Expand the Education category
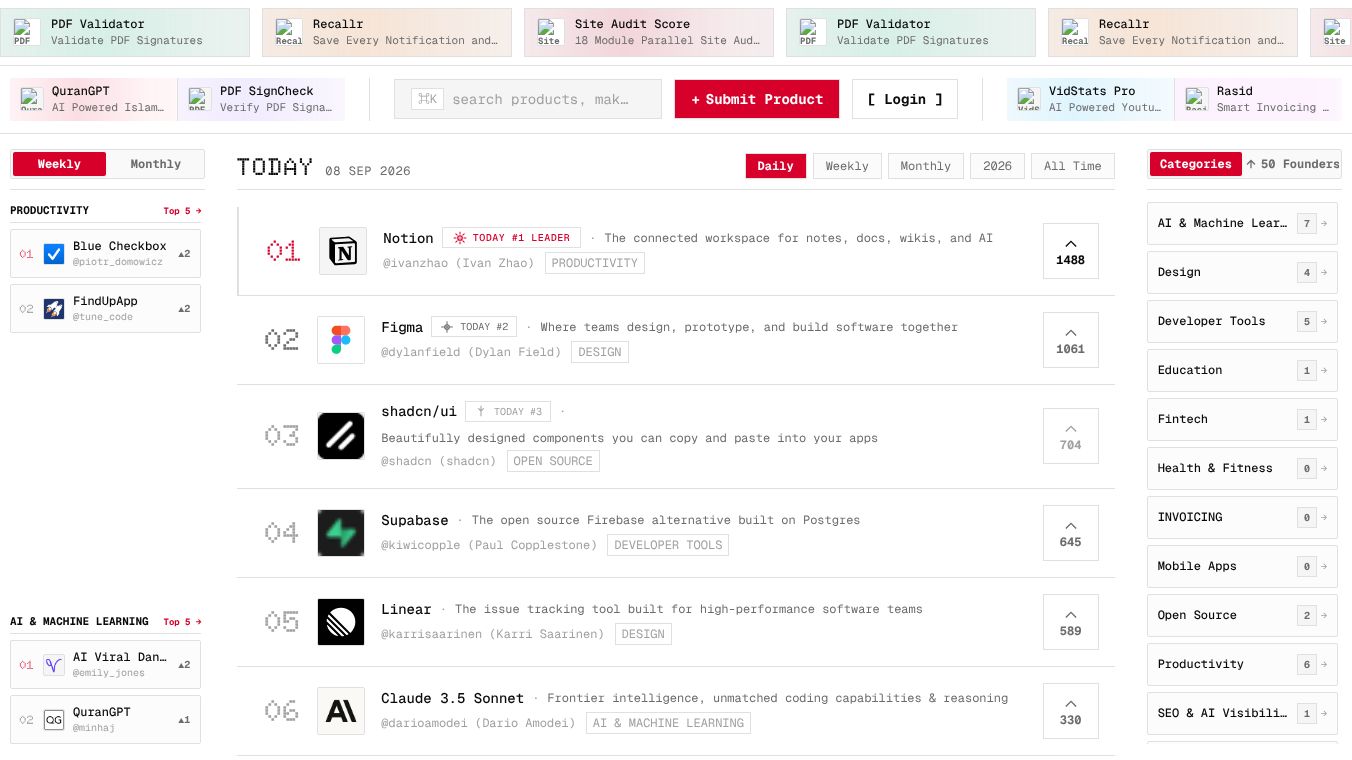This screenshot has height=760, width=1352. [1242, 370]
